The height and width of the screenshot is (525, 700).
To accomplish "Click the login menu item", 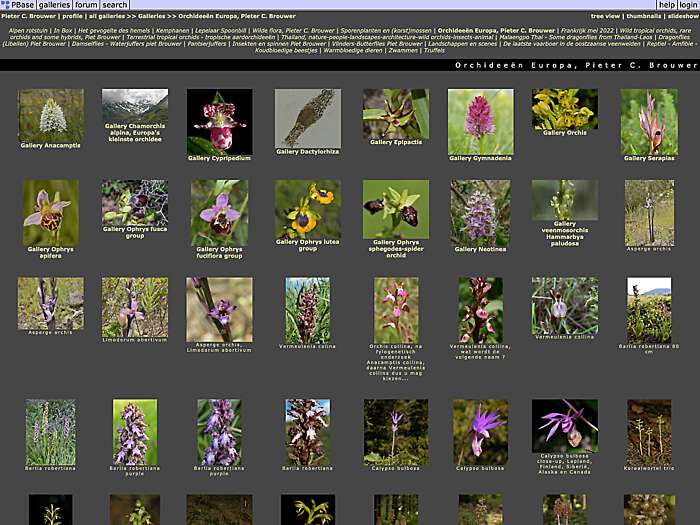I will (x=688, y=5).
